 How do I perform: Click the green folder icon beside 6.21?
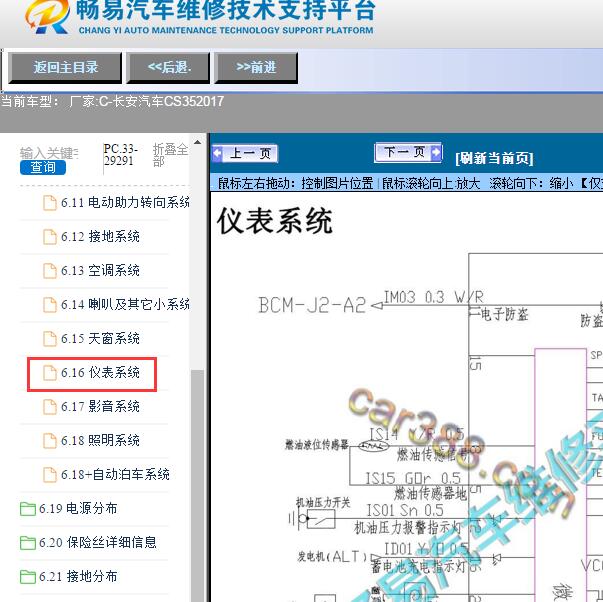pos(28,577)
